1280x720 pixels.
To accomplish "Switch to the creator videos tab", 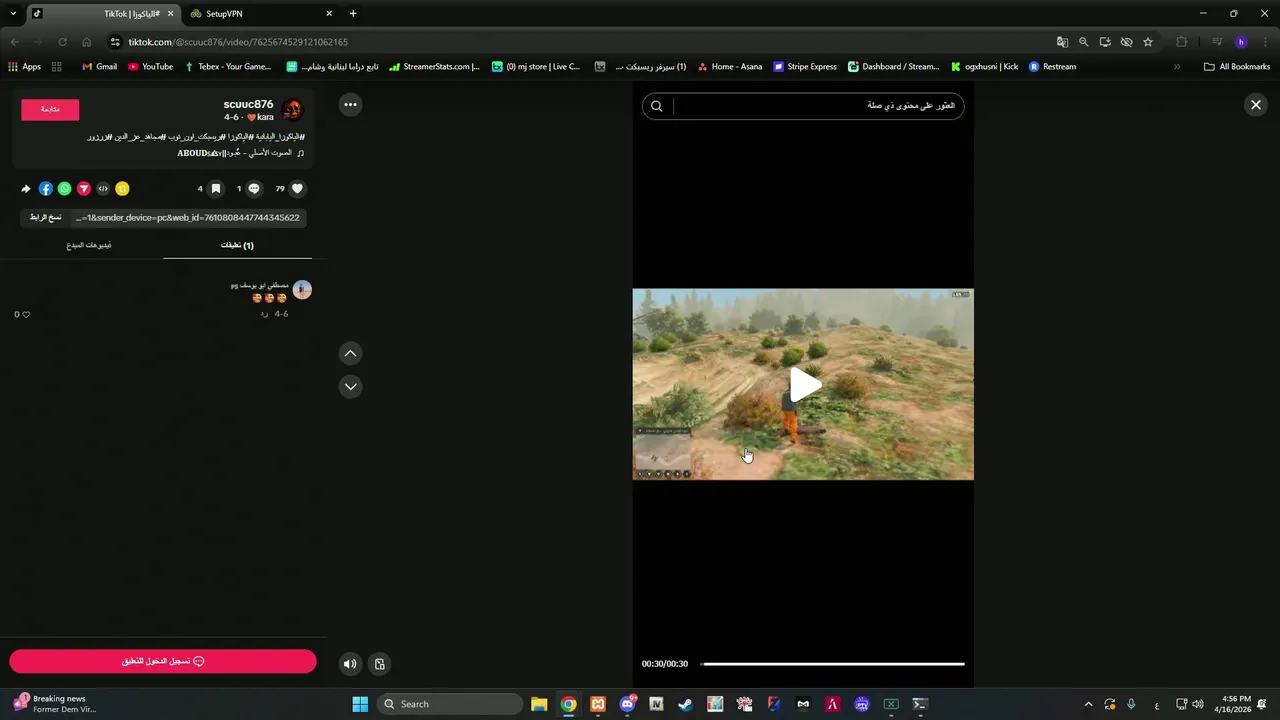I will (x=89, y=245).
